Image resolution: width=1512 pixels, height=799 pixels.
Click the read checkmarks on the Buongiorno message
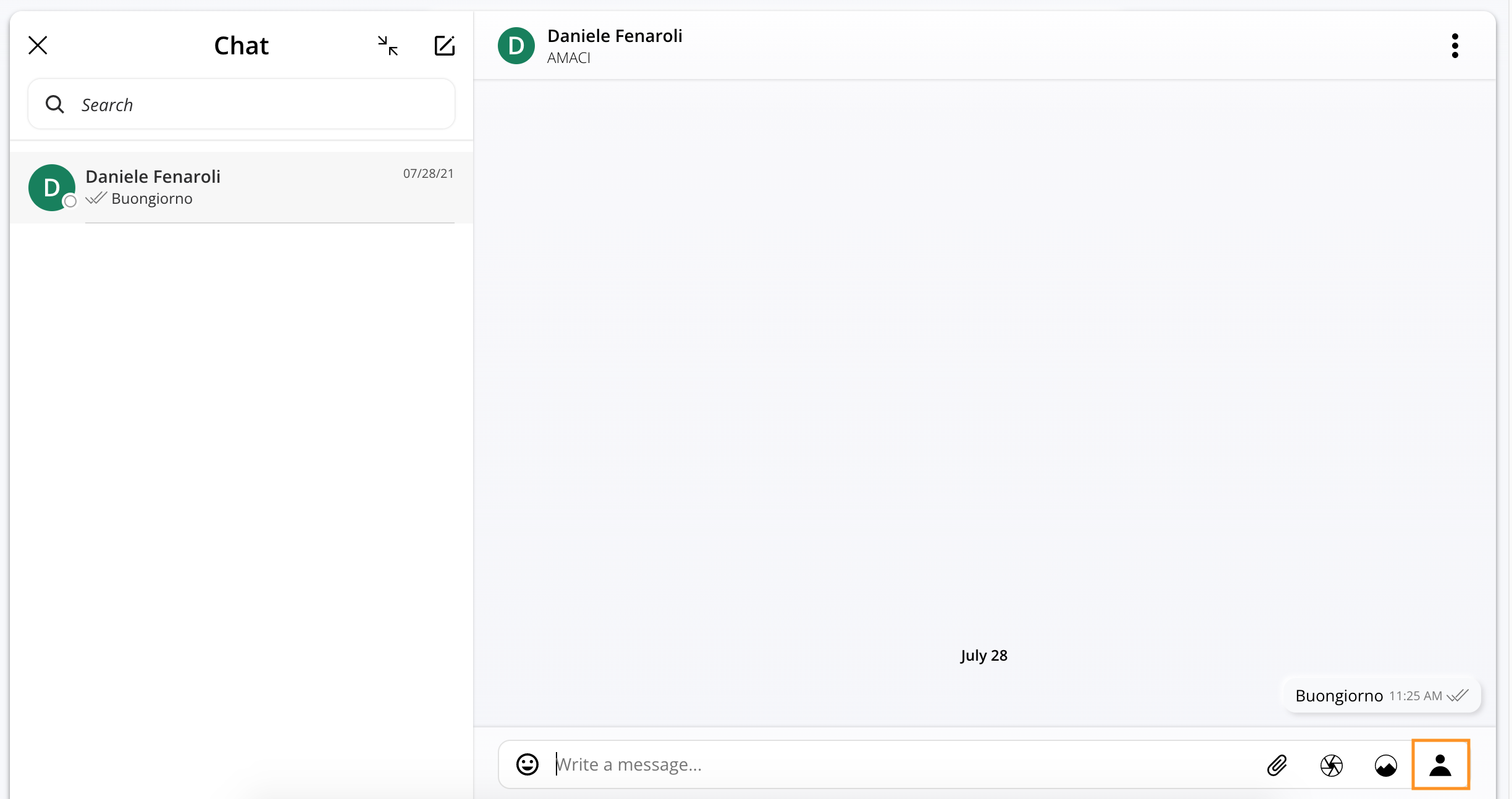tap(1458, 695)
